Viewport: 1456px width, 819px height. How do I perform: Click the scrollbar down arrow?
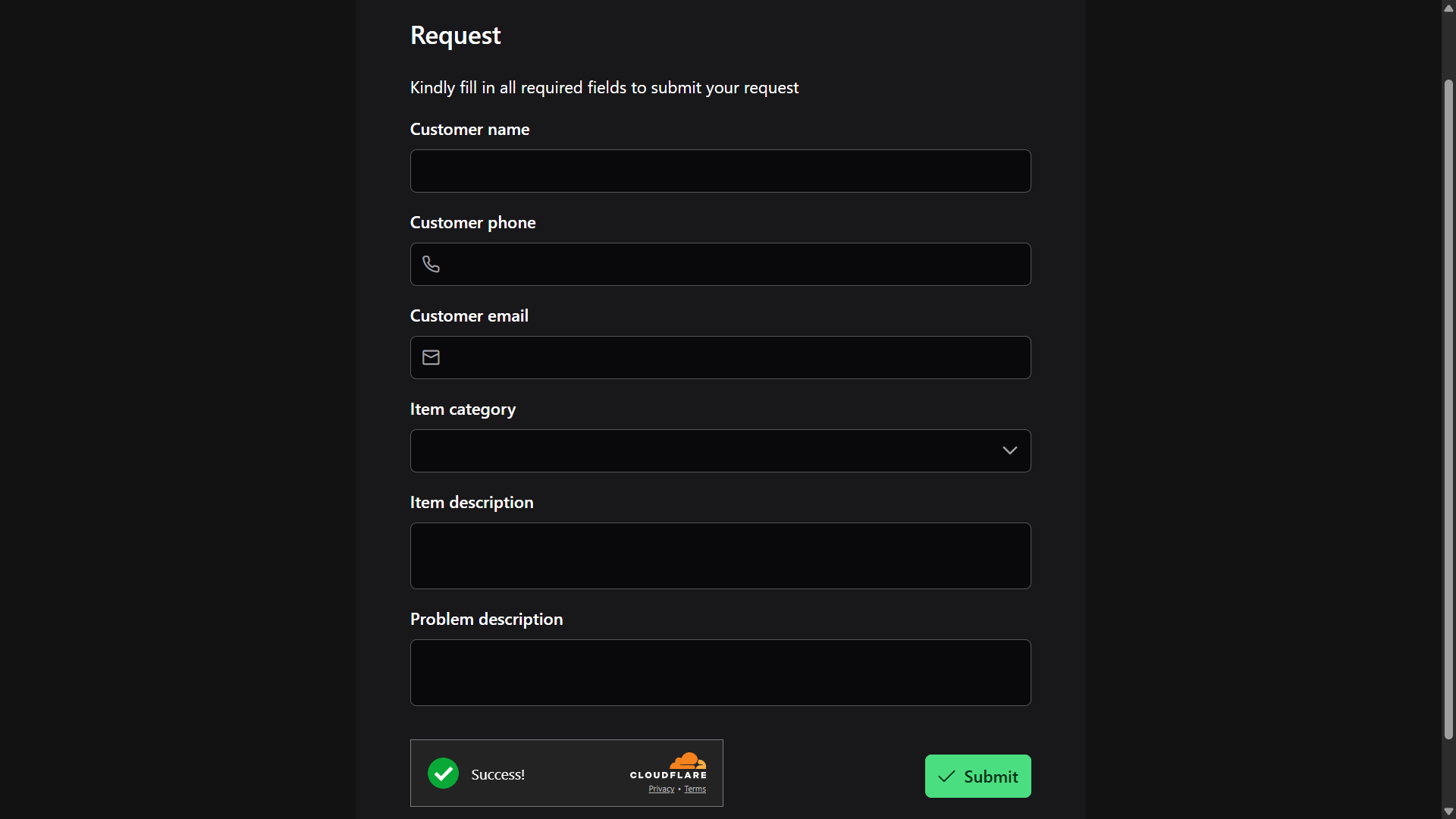(x=1448, y=811)
